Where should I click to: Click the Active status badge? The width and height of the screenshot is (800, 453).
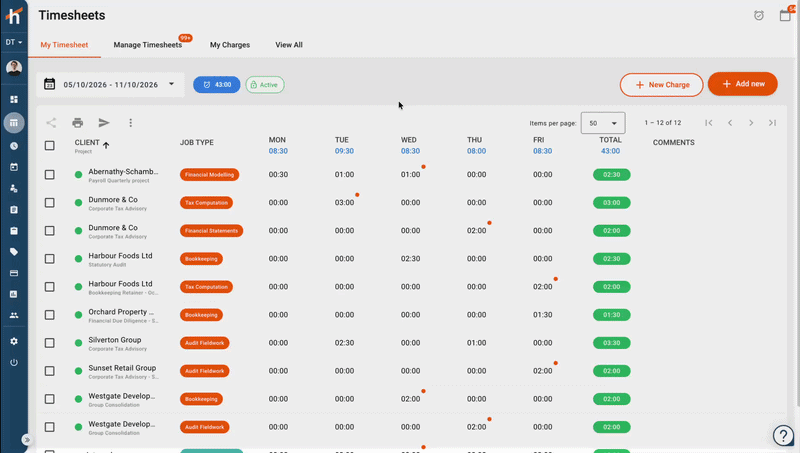coord(265,85)
